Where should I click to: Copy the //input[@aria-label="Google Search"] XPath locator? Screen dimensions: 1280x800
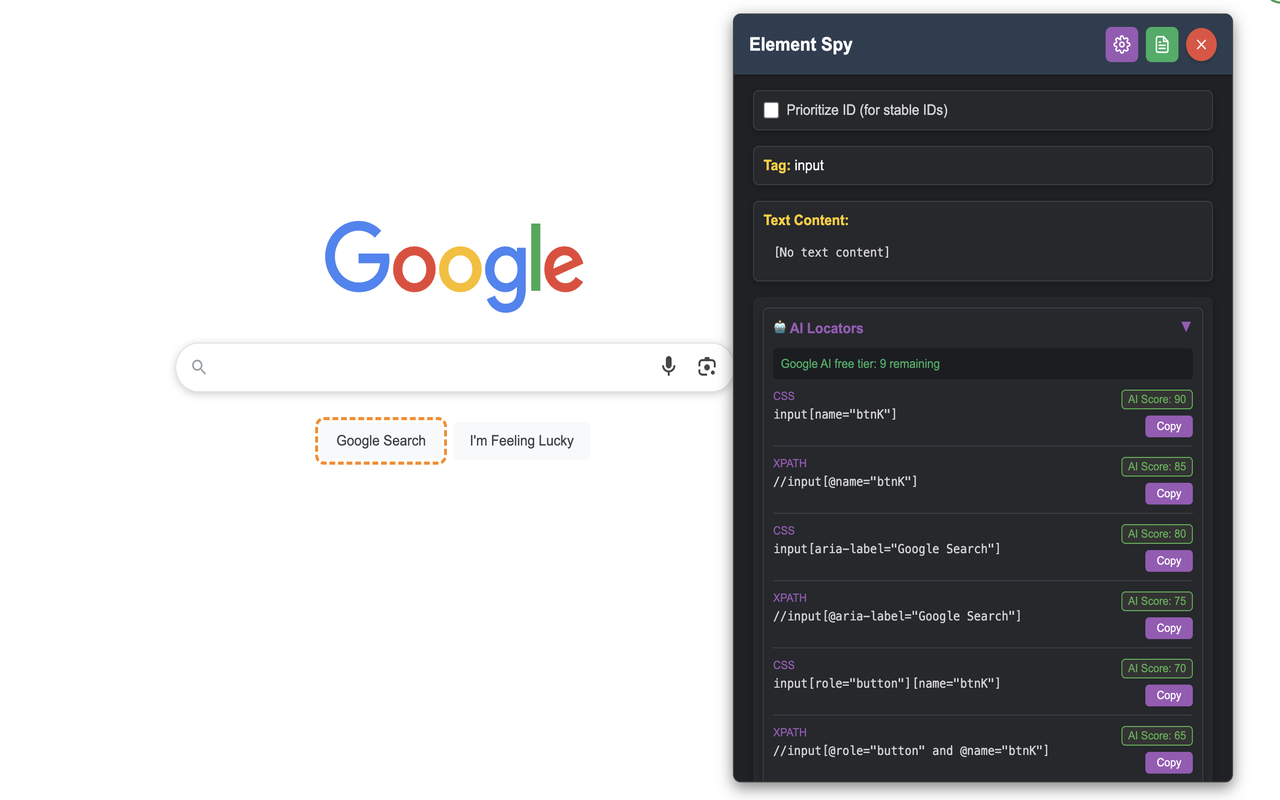coord(1168,628)
